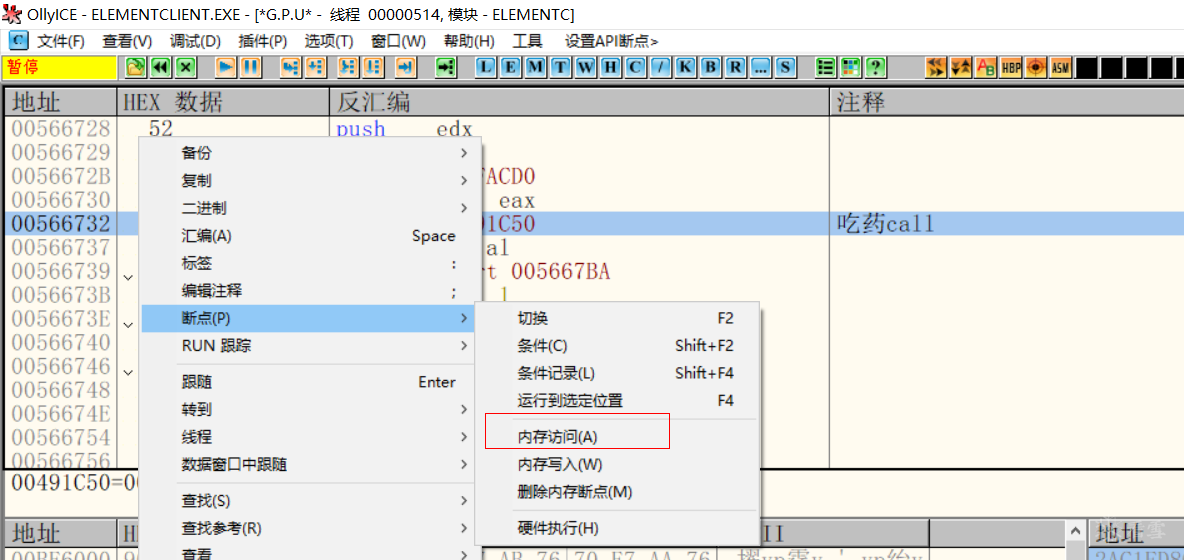The width and height of the screenshot is (1184, 560).
Task: Select 硬件执行(H) breakpoint option
Action: [617, 528]
